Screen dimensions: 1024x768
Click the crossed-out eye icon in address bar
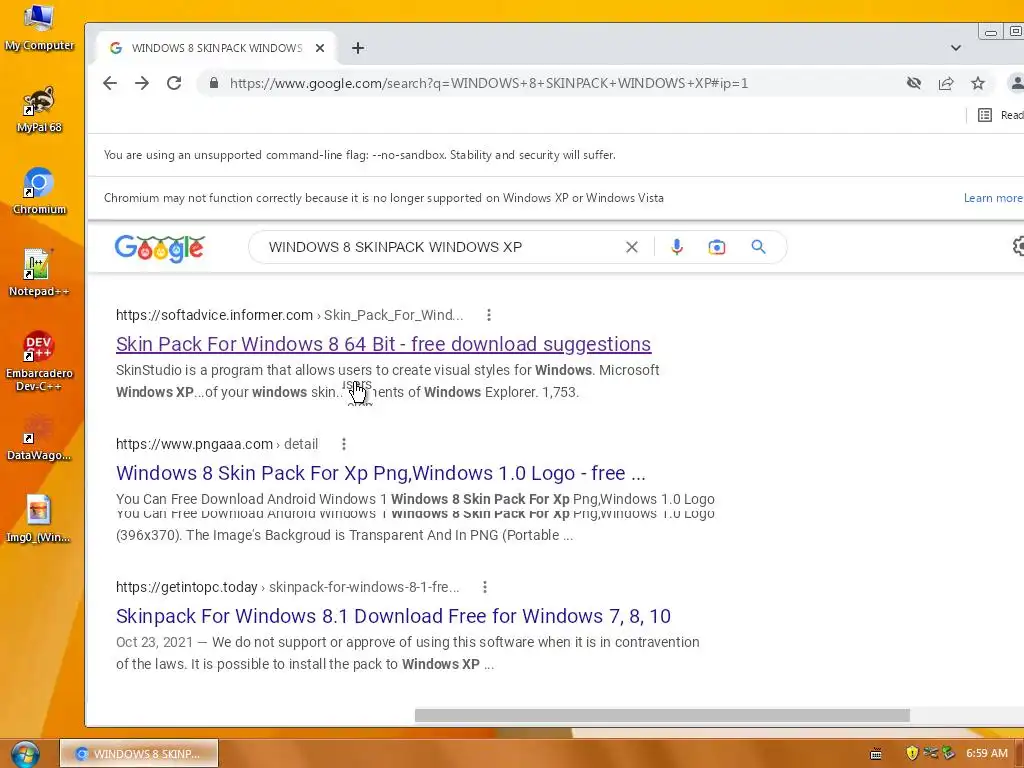[914, 83]
